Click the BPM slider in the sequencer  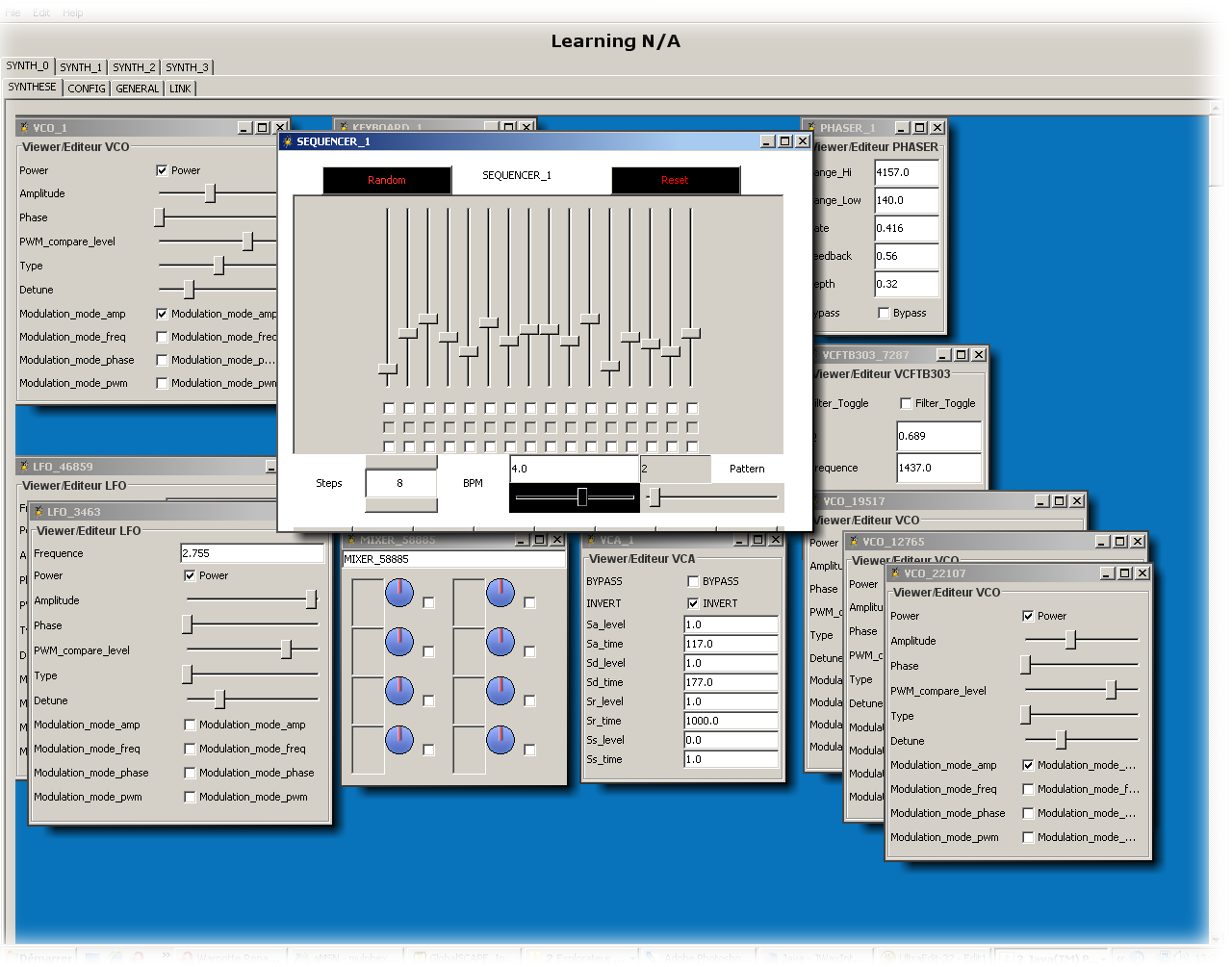click(582, 497)
